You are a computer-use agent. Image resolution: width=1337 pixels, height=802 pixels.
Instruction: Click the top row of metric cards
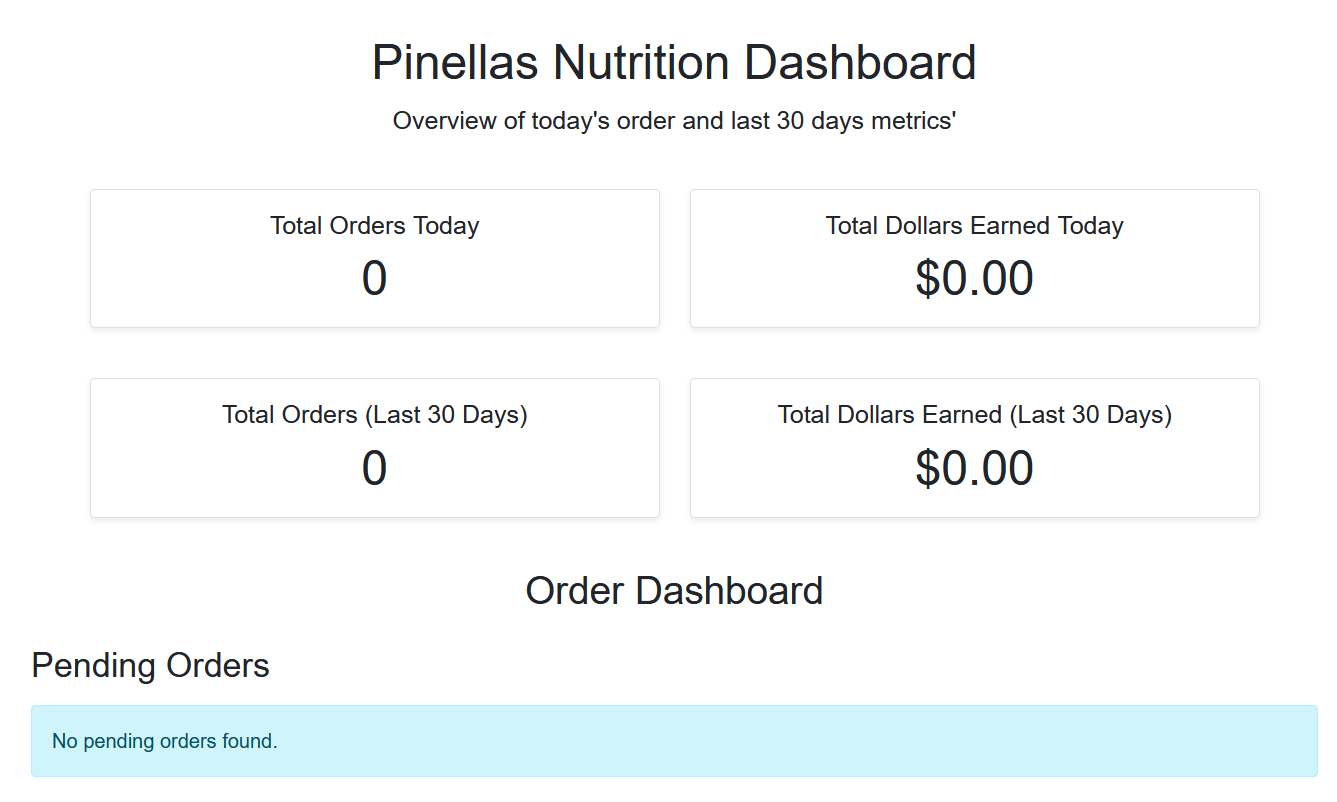(674, 257)
